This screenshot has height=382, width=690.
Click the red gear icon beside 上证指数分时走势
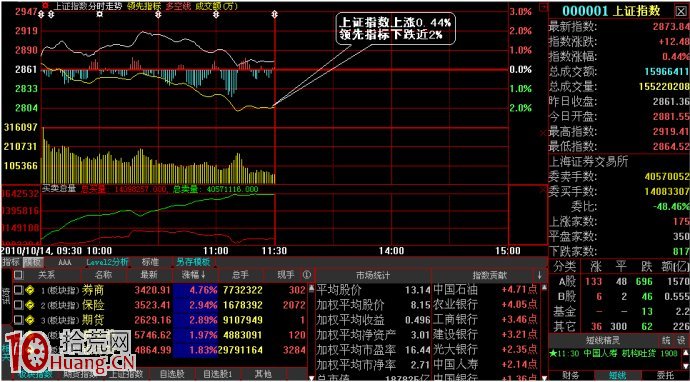click(x=45, y=5)
